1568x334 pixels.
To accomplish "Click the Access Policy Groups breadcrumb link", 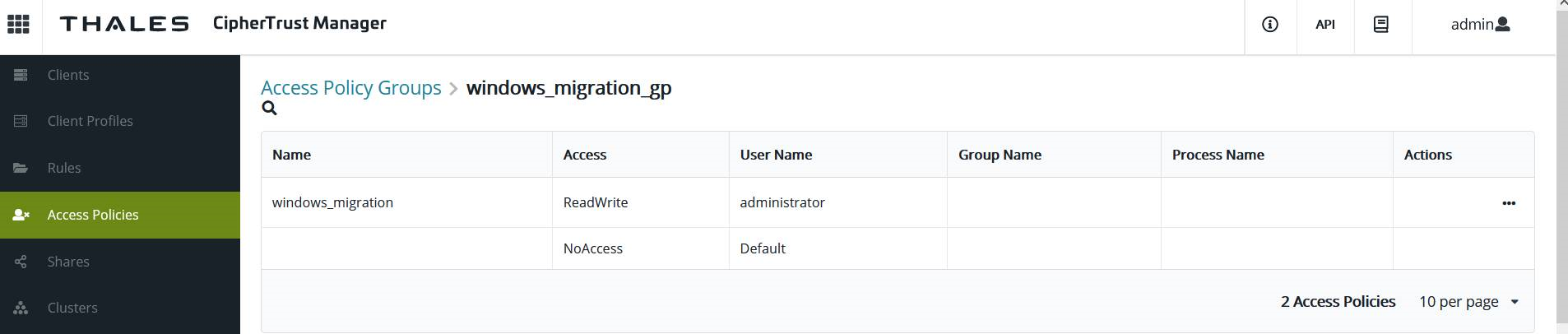I will point(351,88).
